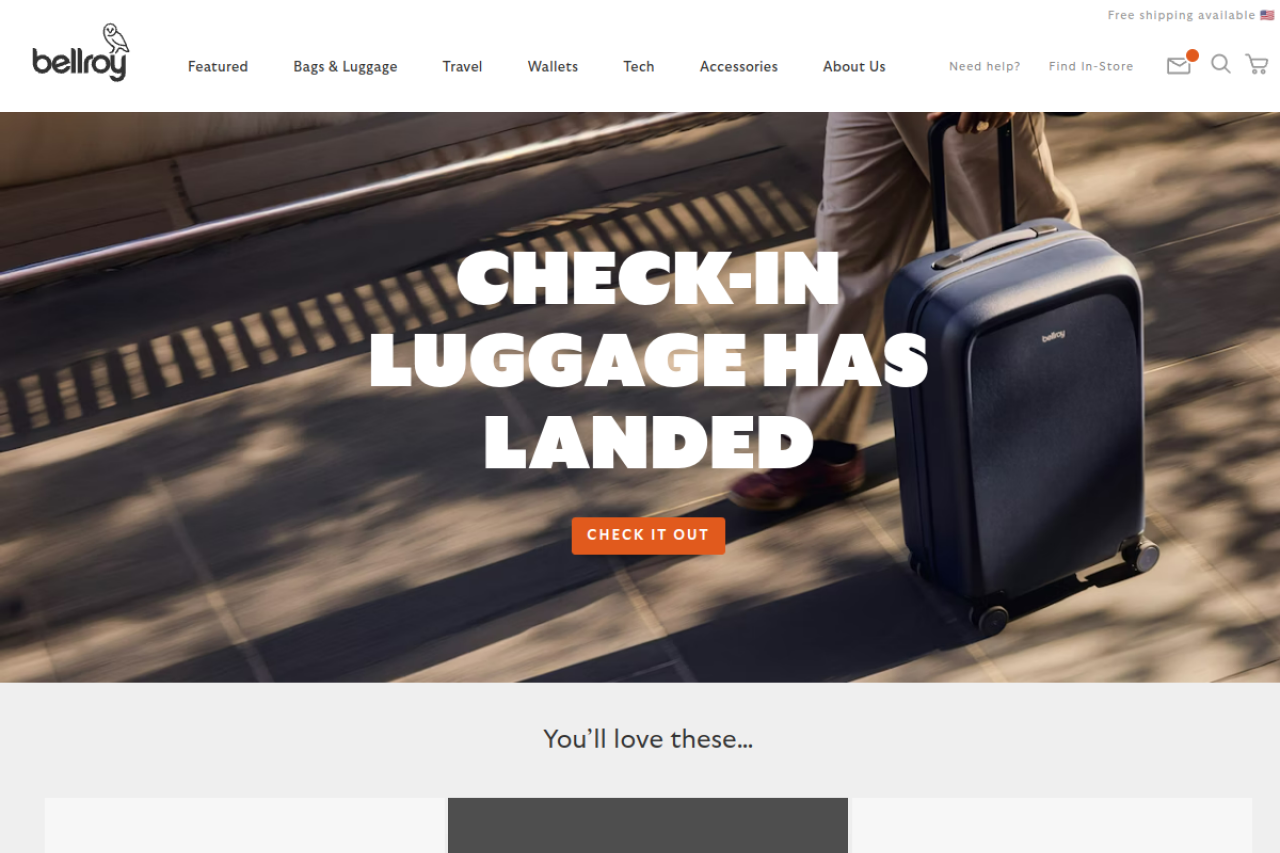The height and width of the screenshot is (853, 1280).
Task: Click the US flag region icon
Action: pyautogui.click(x=1267, y=15)
